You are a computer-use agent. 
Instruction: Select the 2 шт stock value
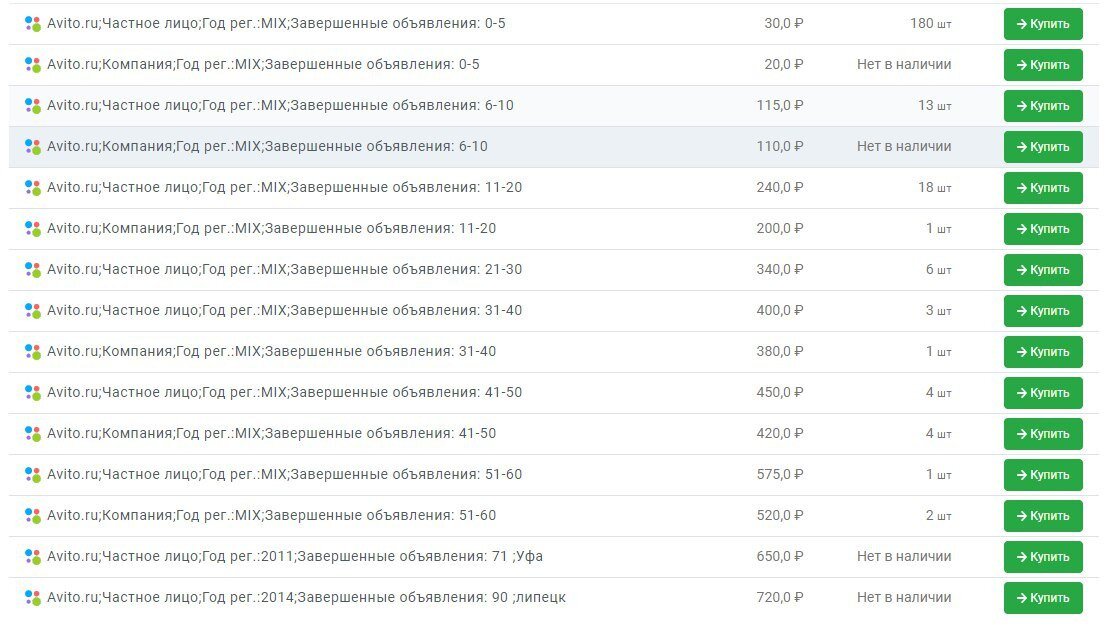point(939,515)
